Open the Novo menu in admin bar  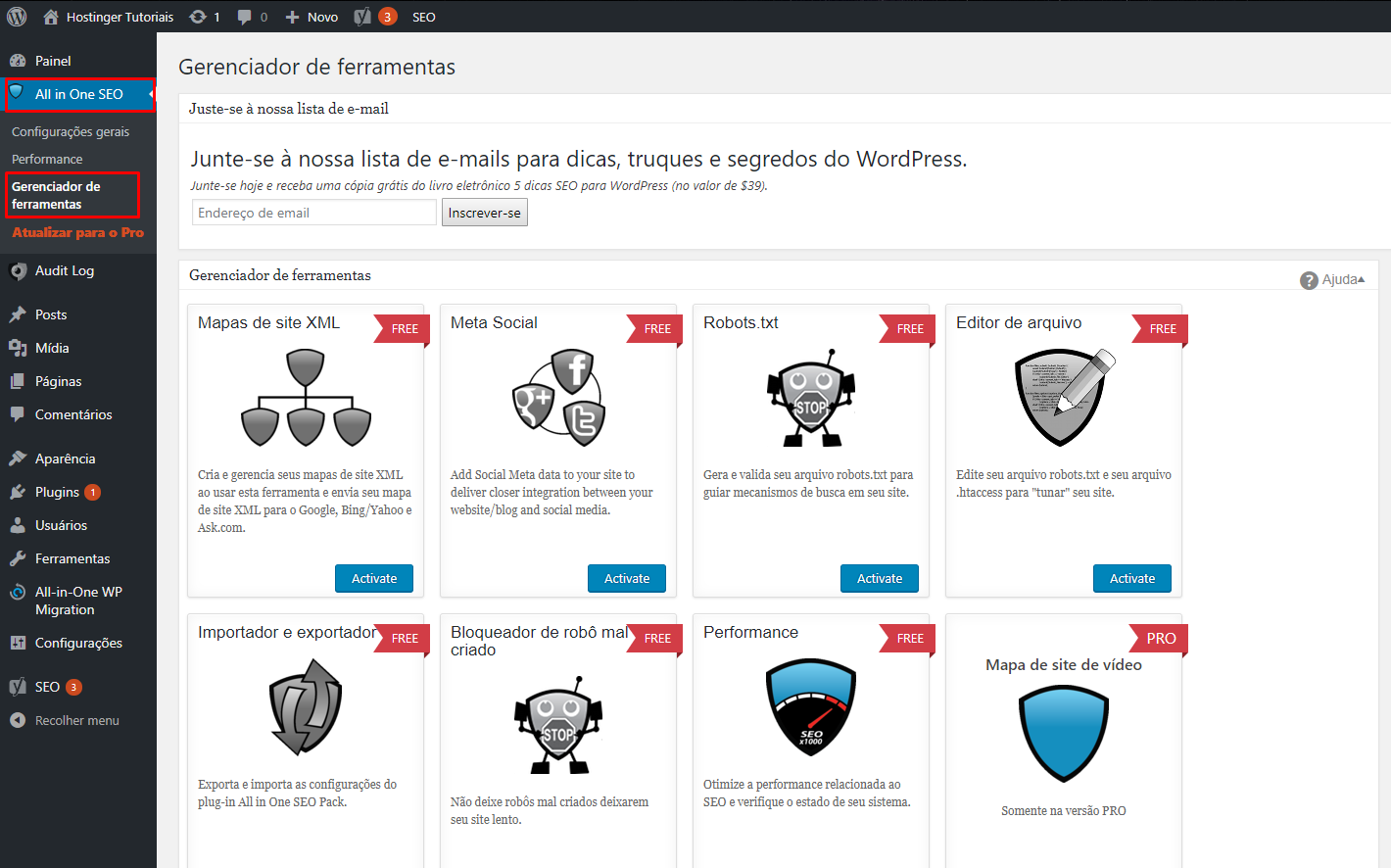coord(322,17)
